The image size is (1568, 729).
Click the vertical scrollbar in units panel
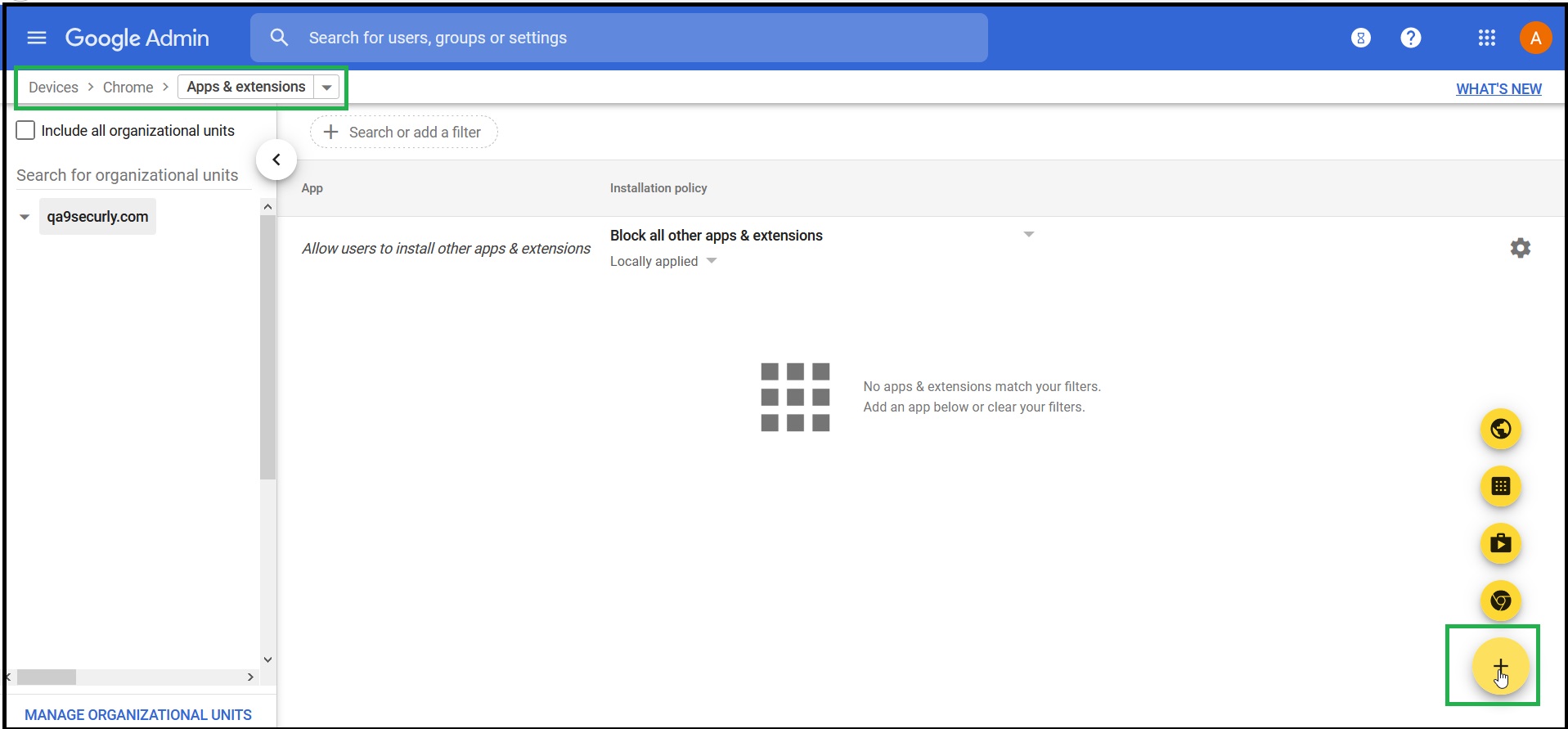click(x=267, y=346)
